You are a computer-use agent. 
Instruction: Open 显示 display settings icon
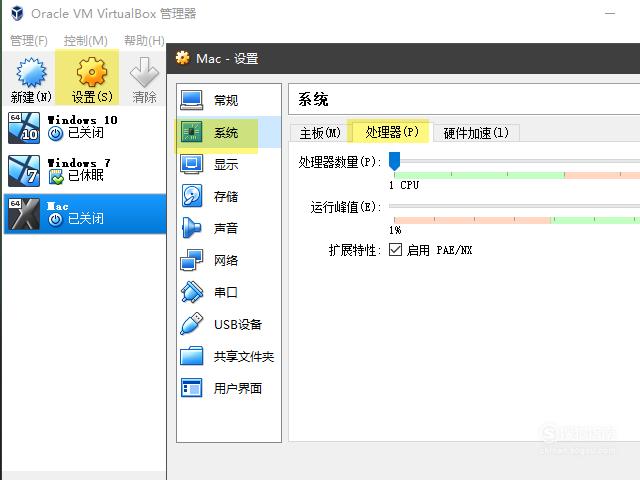click(x=191, y=164)
